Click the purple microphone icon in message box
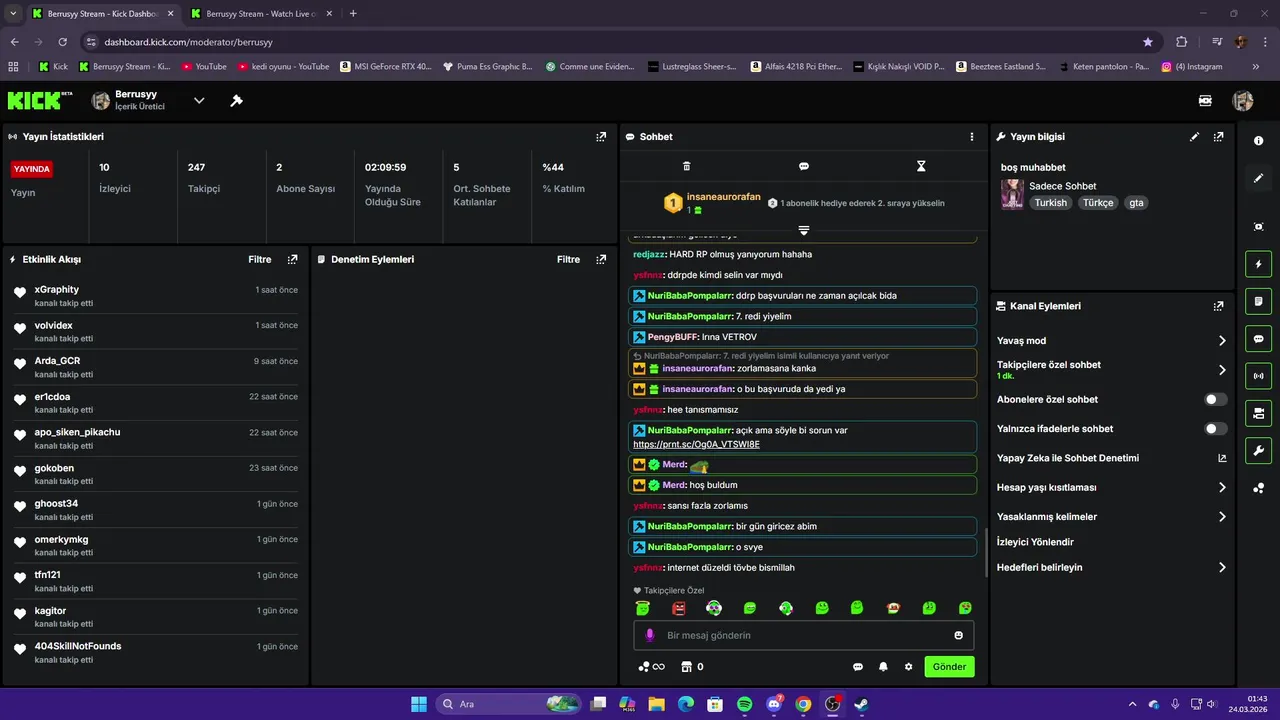Image resolution: width=1280 pixels, height=720 pixels. click(650, 635)
